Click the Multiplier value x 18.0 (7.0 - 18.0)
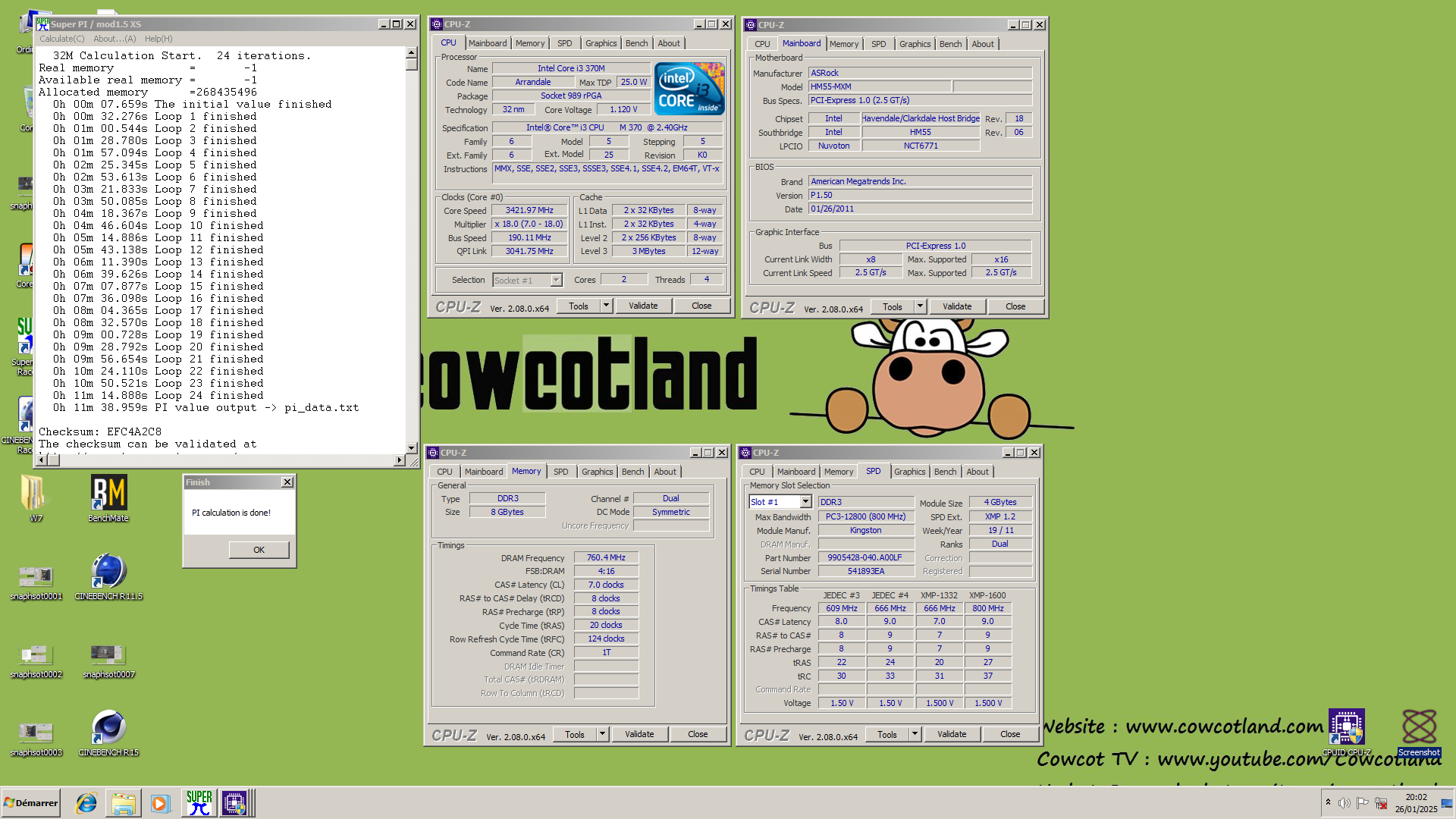Screen dimensions: 1456x819 [x=529, y=224]
